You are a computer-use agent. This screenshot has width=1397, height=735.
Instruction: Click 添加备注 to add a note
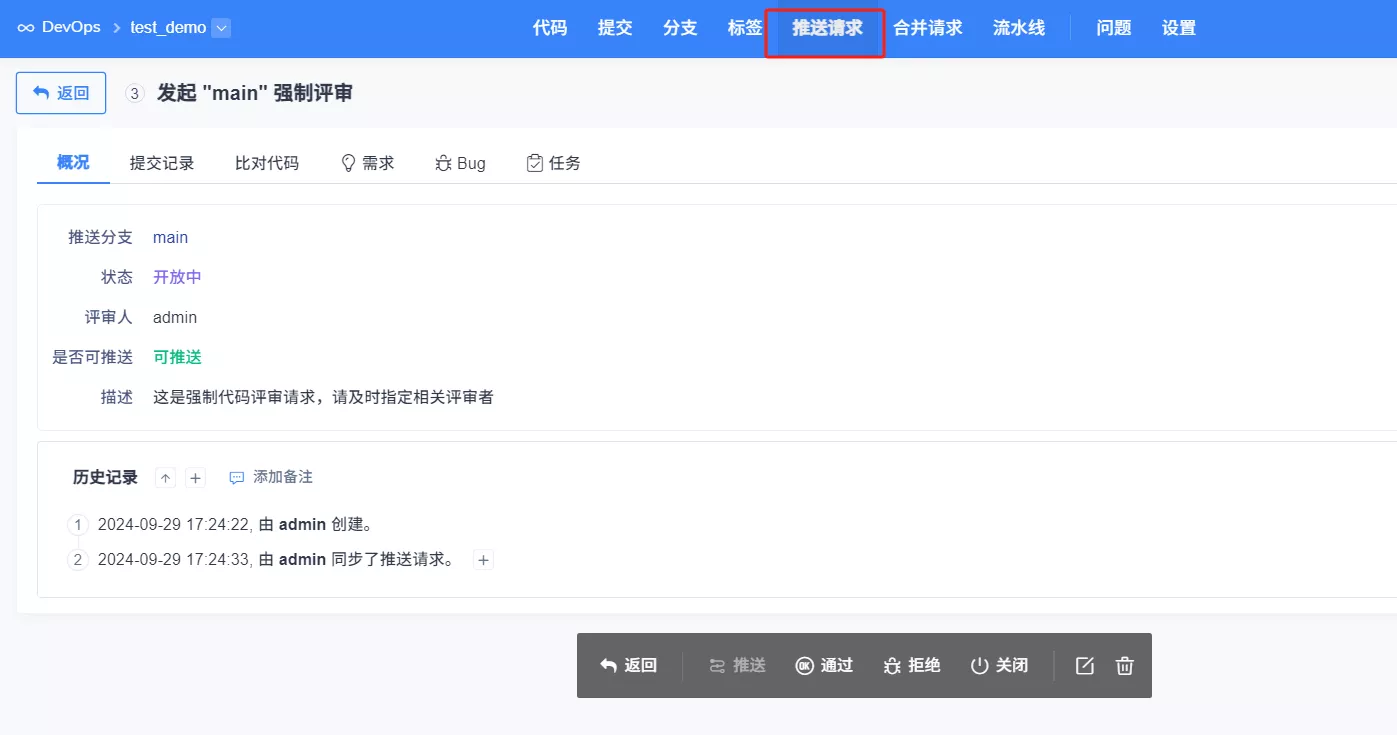click(272, 477)
